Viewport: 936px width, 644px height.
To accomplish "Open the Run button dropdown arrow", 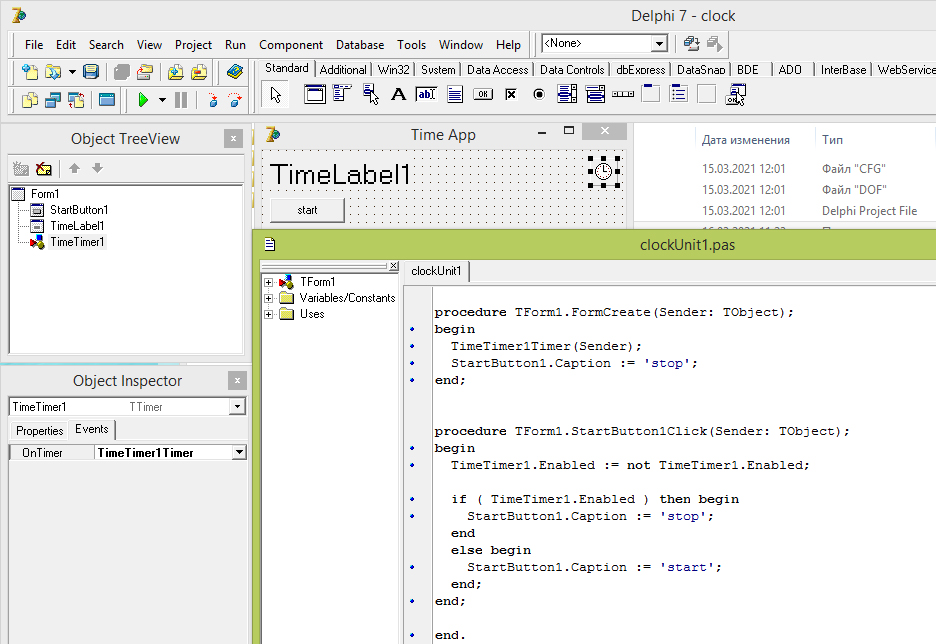I will 162,100.
